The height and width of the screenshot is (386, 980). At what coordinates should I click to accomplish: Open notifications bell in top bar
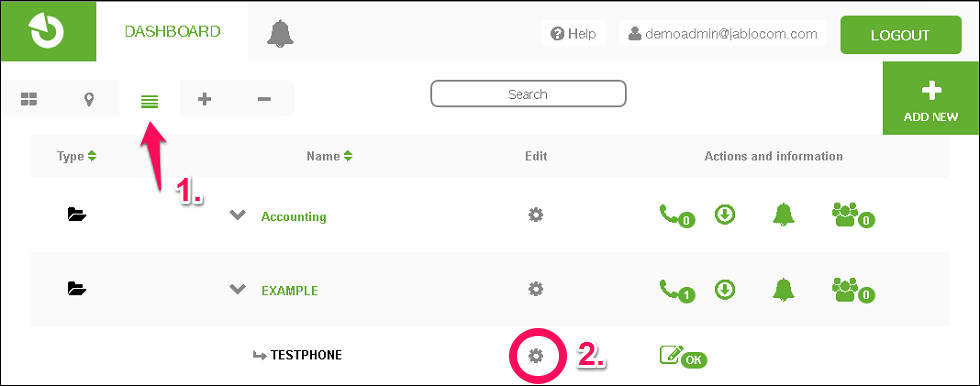point(280,32)
